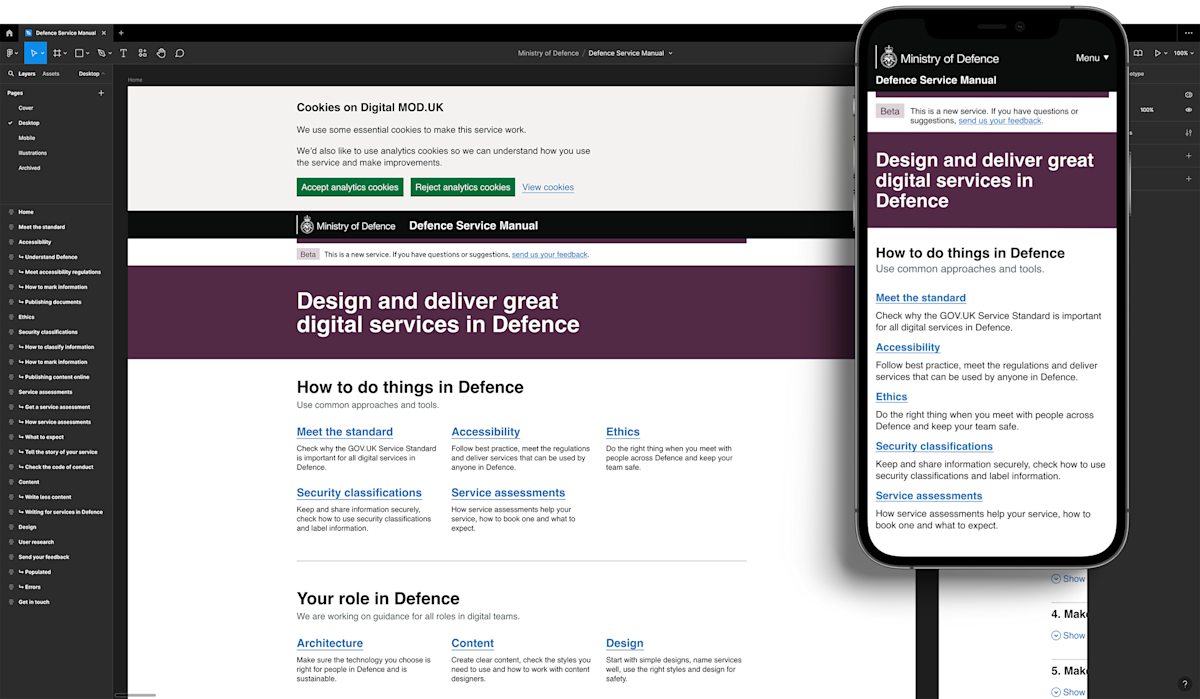Image resolution: width=1200 pixels, height=699 pixels.
Task: Expand the Show toggle under item 4 heading
Action: [x=1068, y=635]
